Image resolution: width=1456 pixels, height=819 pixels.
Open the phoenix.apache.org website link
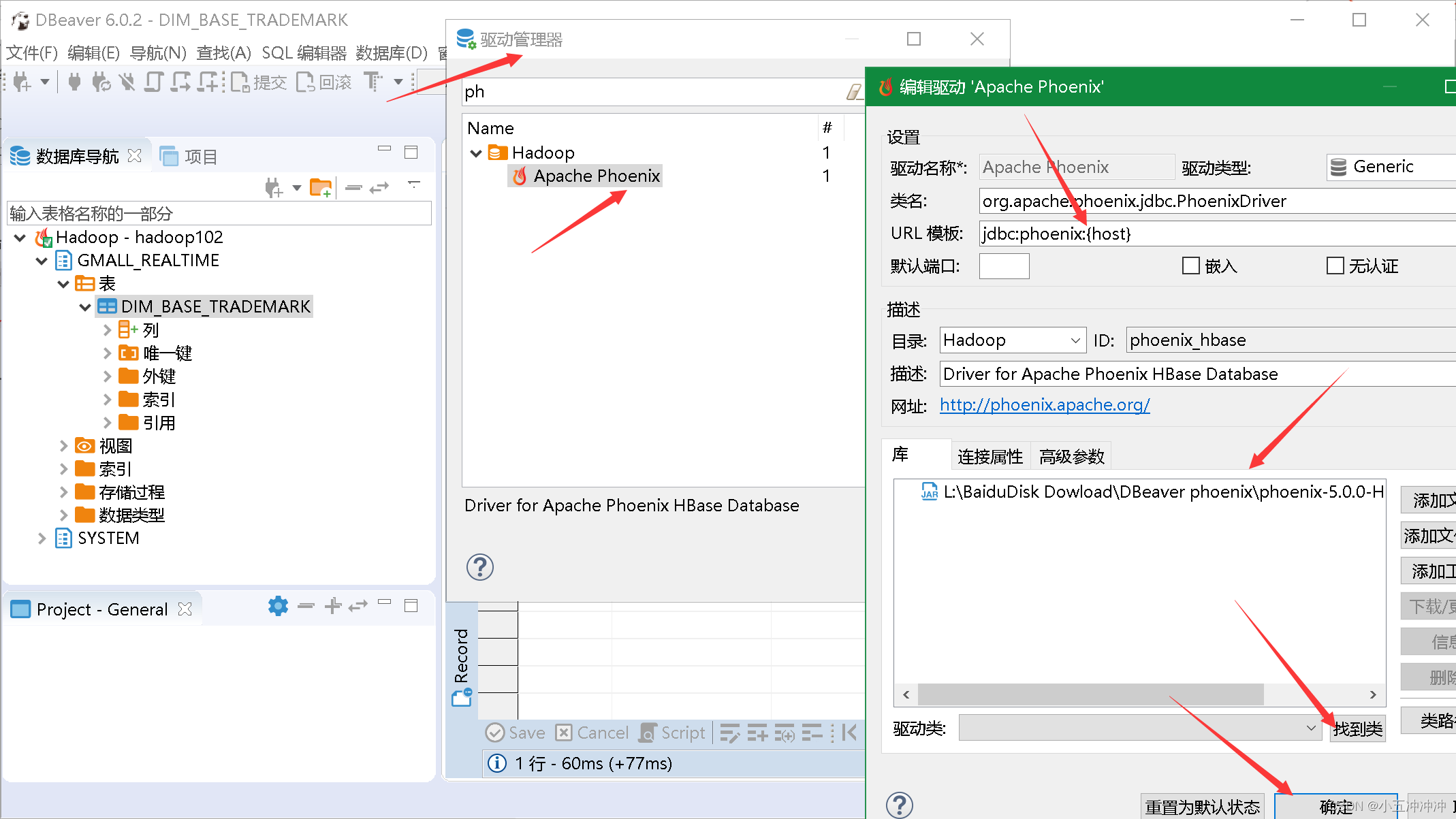tap(1045, 405)
